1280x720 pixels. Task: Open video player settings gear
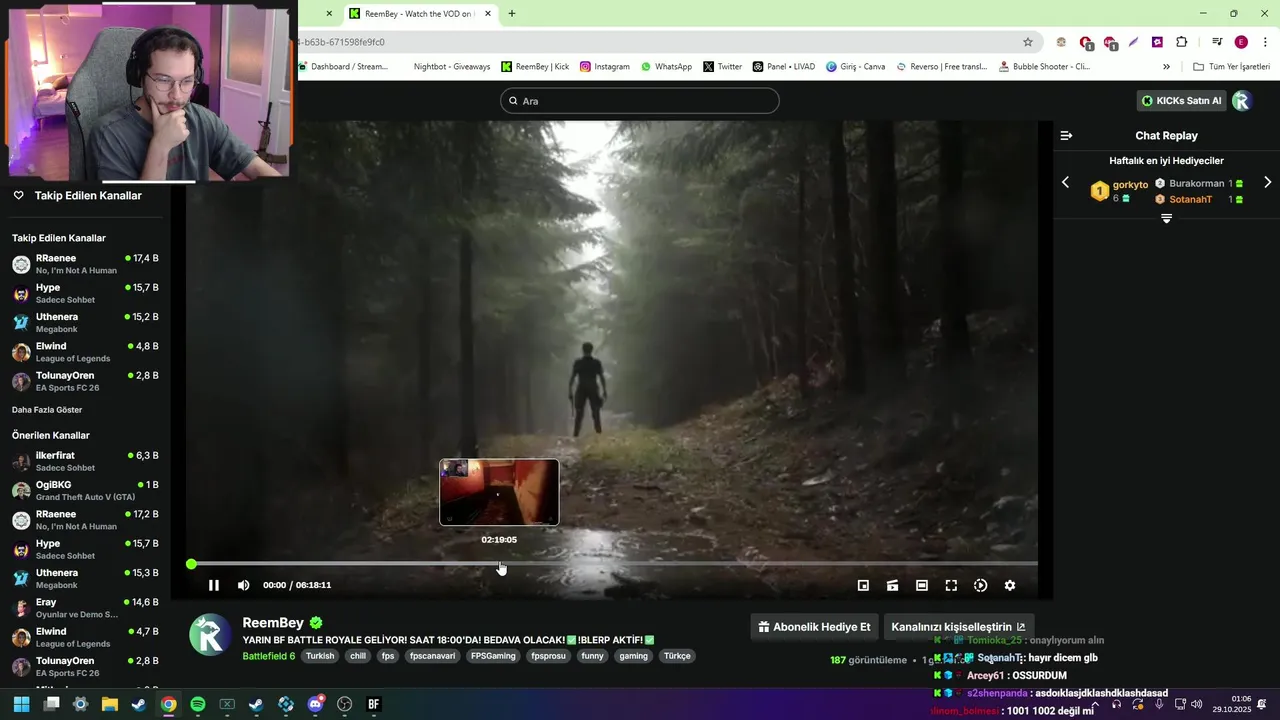[x=1009, y=585]
